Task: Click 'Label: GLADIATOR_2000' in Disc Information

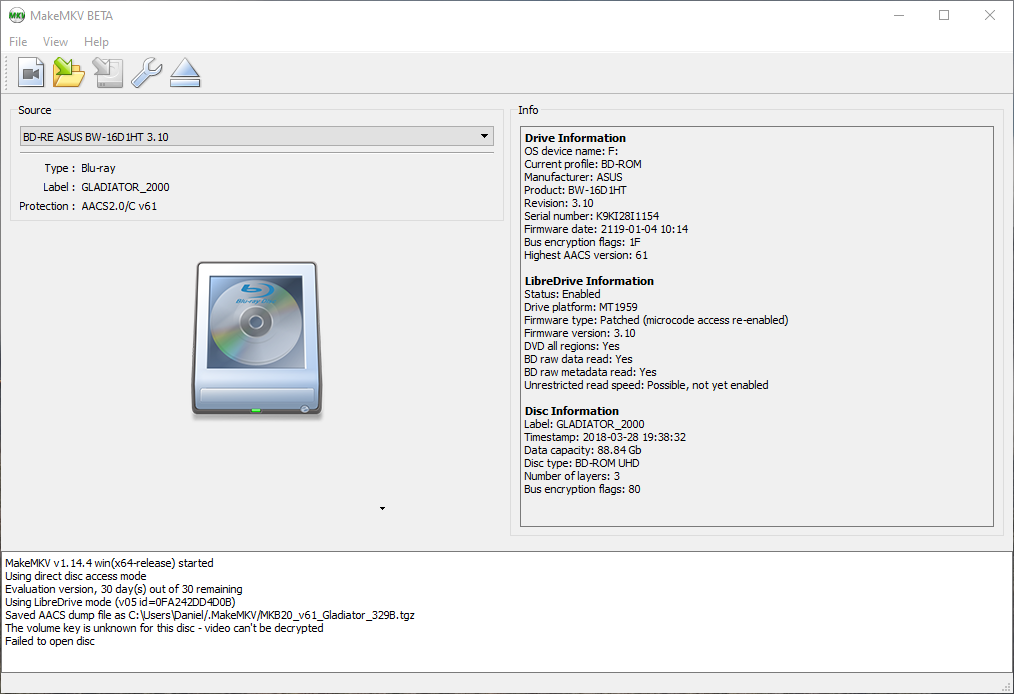Action: (x=584, y=424)
